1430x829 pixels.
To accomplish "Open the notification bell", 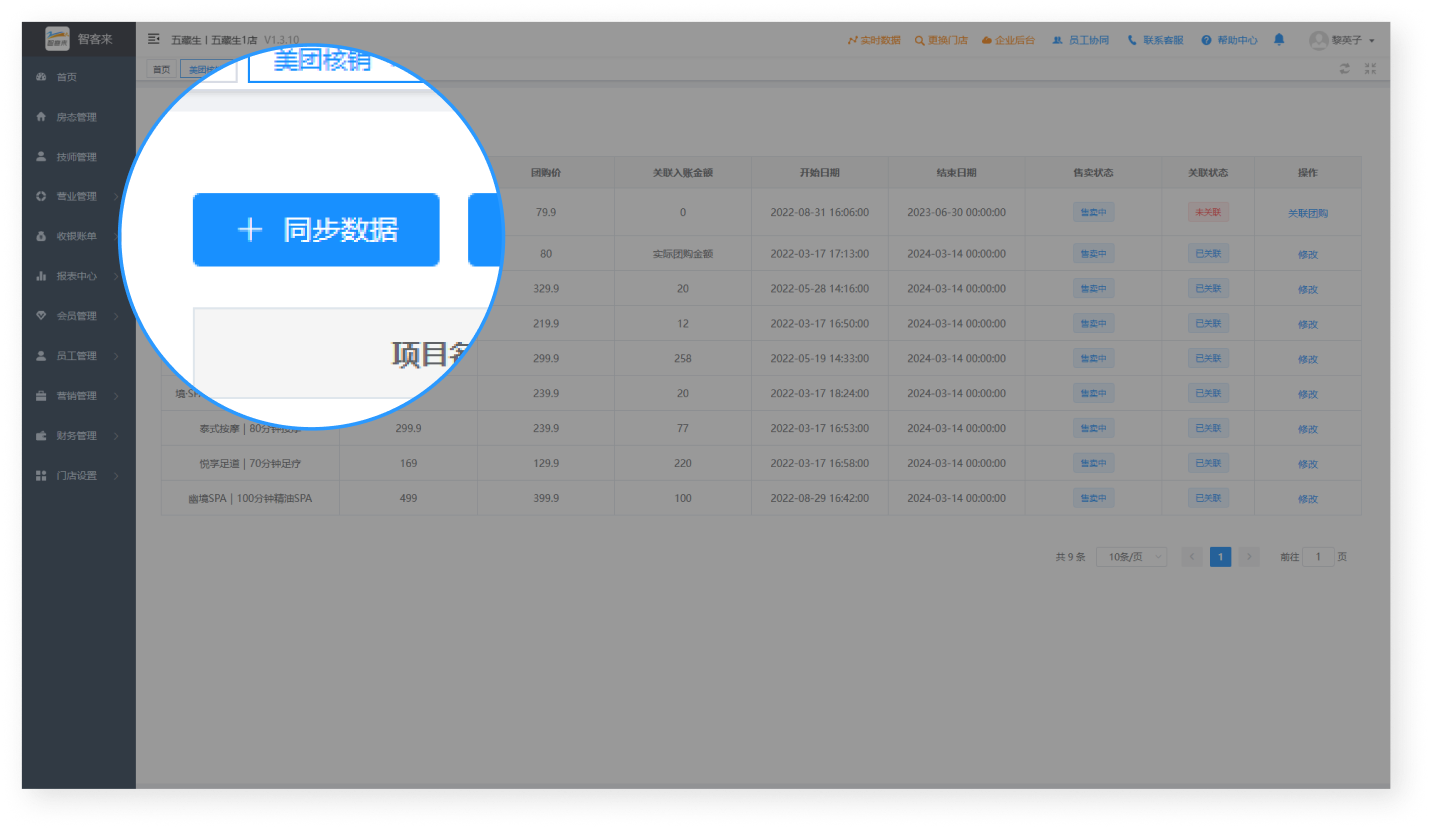I will 1279,40.
